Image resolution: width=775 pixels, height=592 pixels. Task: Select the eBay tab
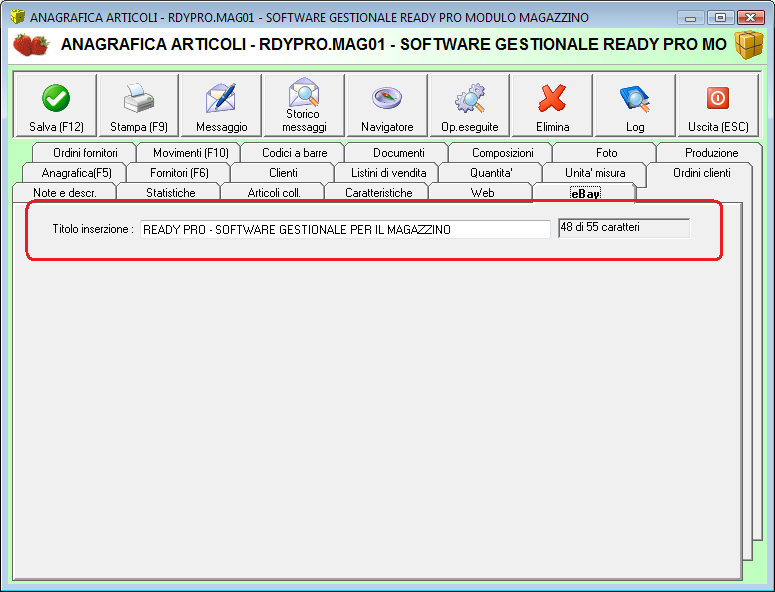[x=585, y=193]
